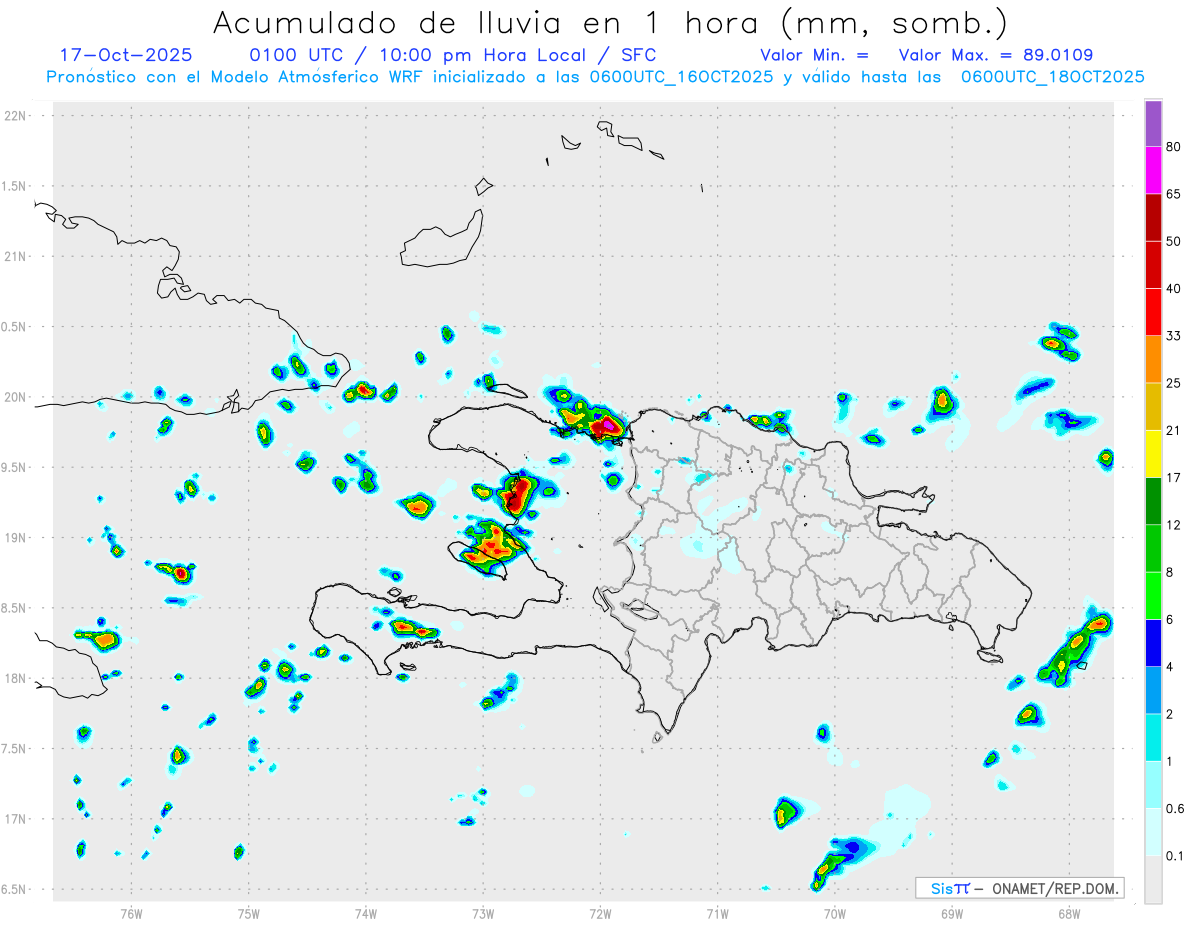Select the date text '17-Oct-2025'
The width and height of the screenshot is (1200, 927).
125,55
